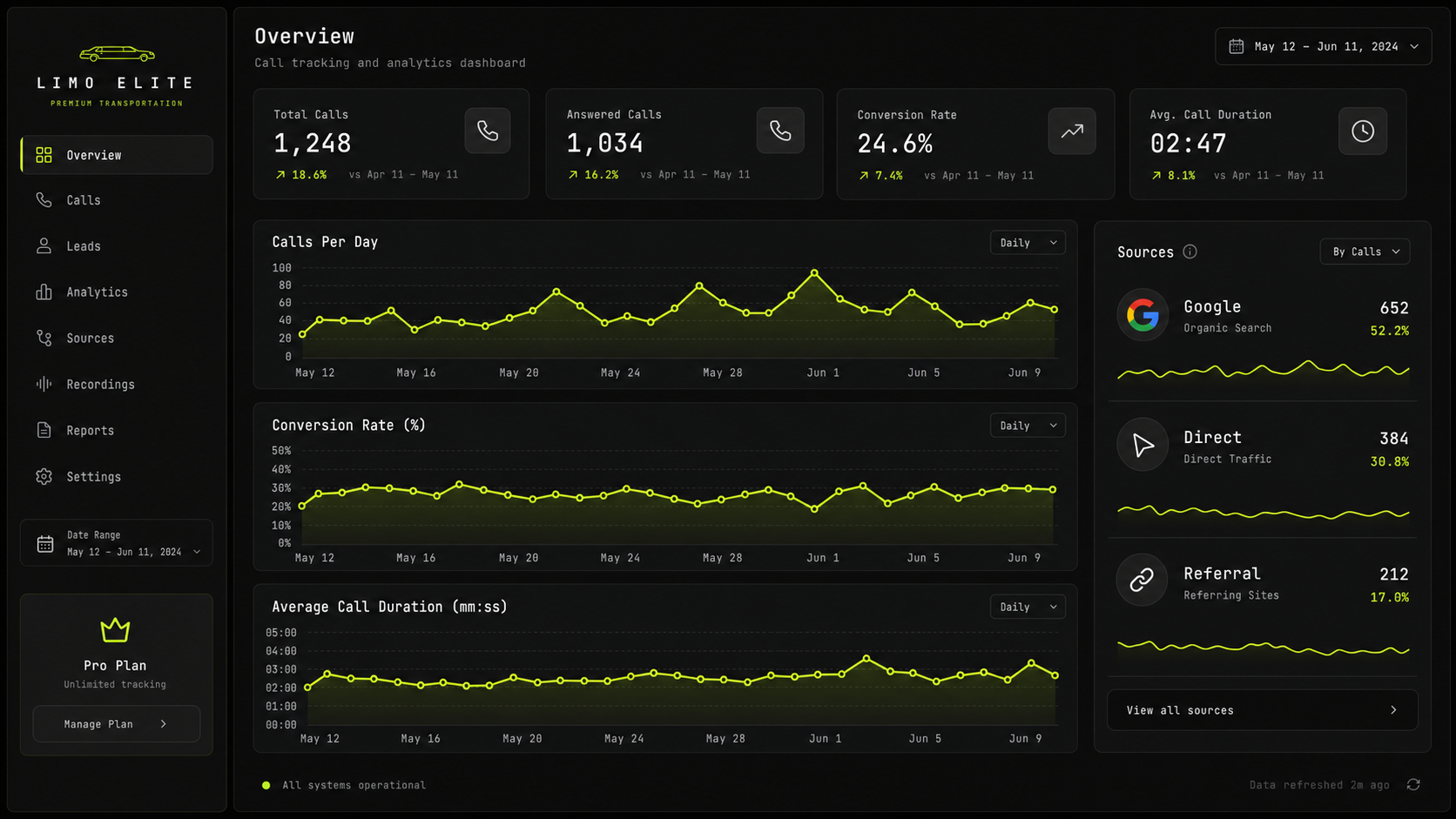This screenshot has width=1456, height=819.
Task: Click the calendar icon in sidebar Date Range
Action: 45,544
